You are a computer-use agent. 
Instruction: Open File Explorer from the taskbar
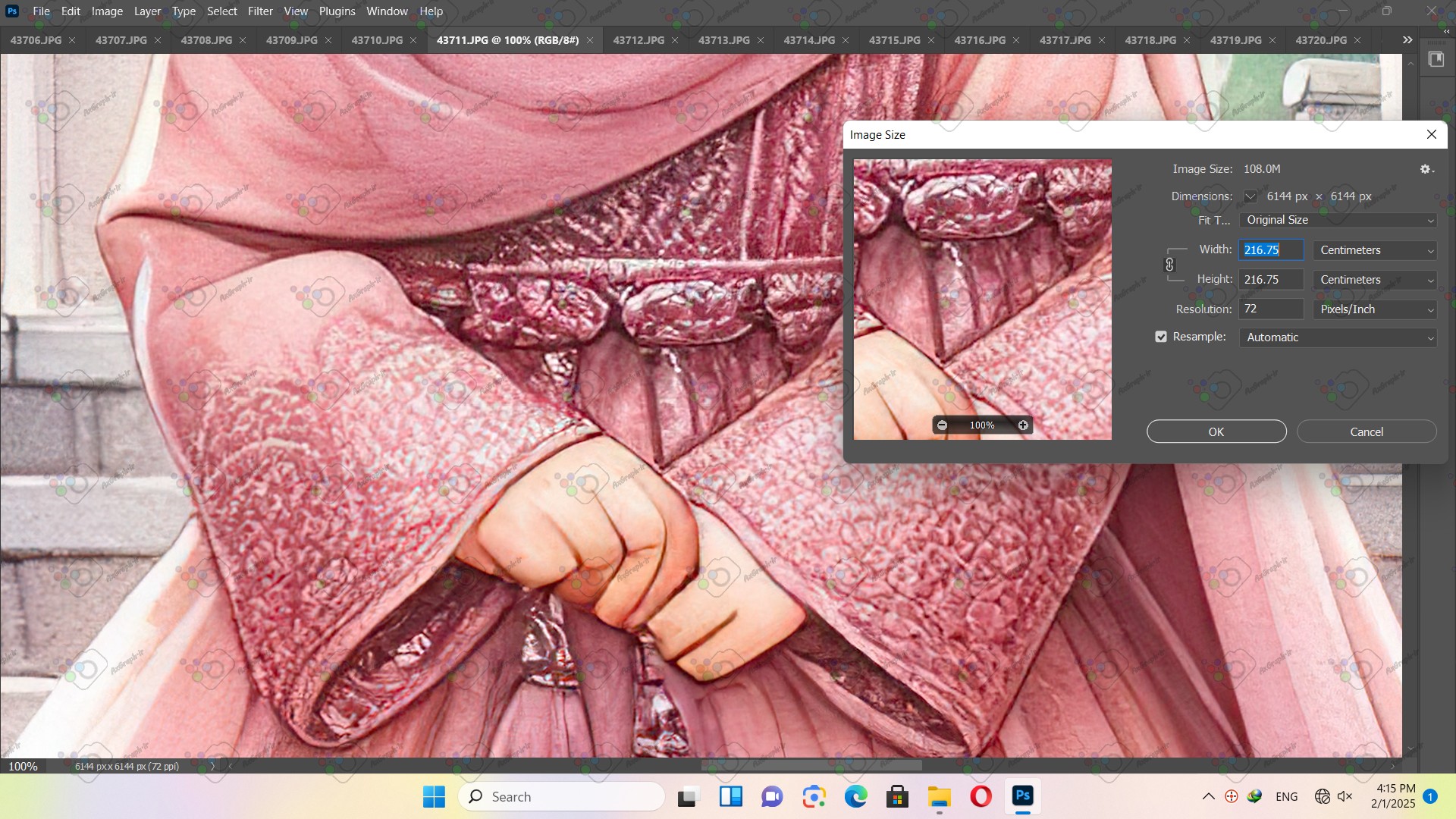[940, 796]
